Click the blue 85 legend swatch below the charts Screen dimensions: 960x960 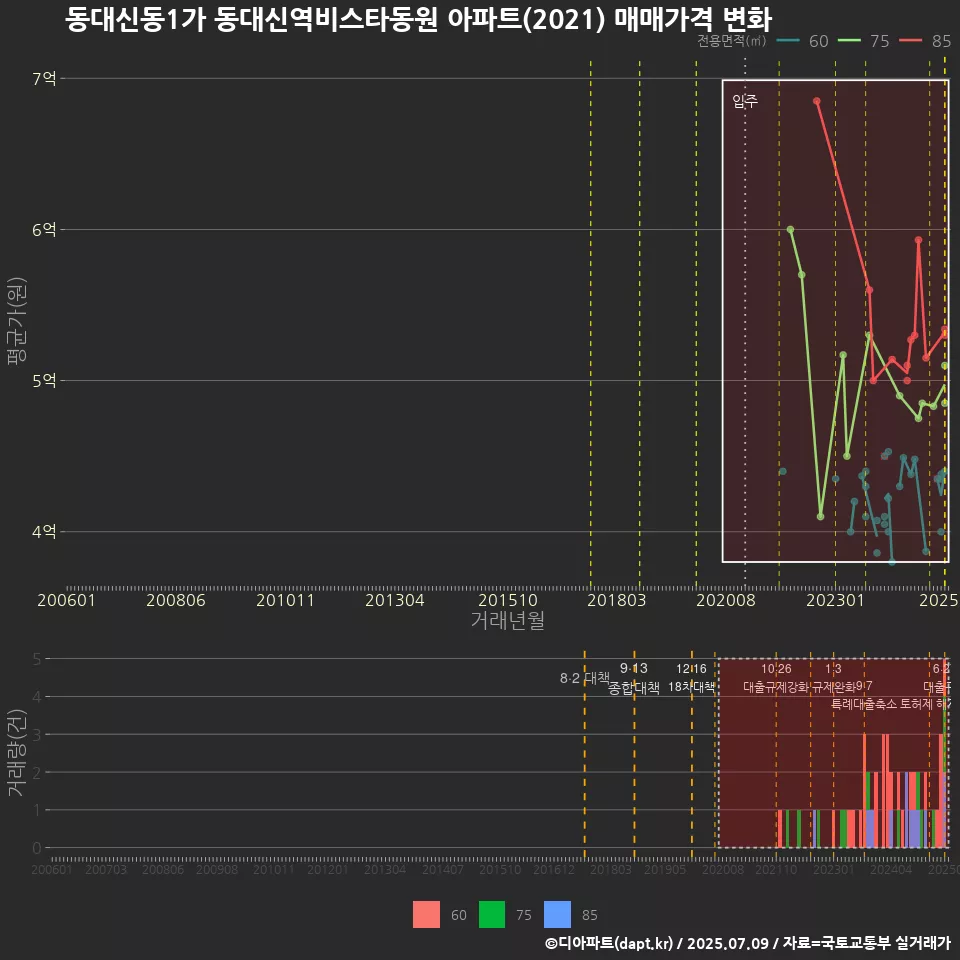coord(557,914)
